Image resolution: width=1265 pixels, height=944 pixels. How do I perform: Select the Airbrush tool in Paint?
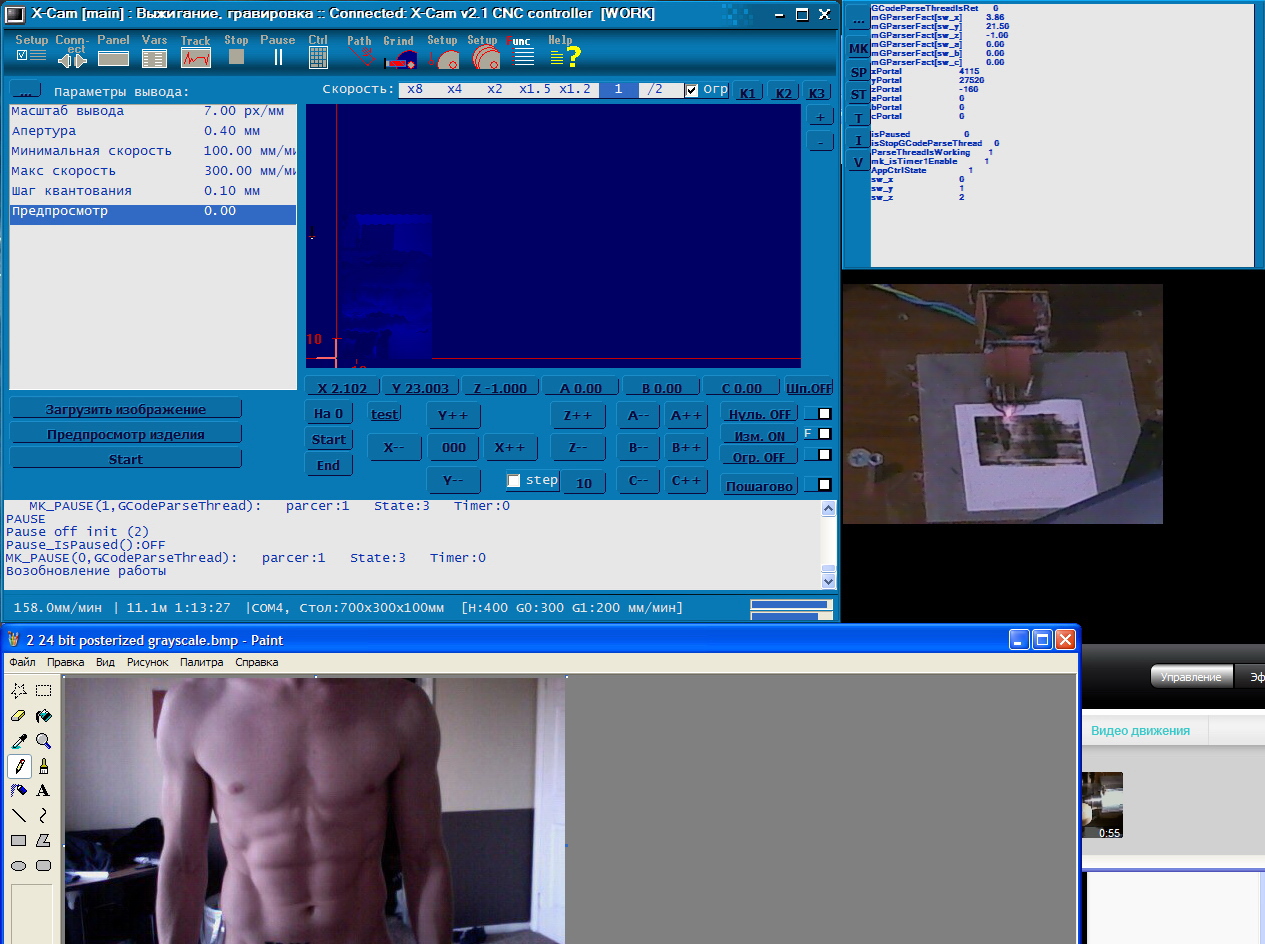(19, 791)
